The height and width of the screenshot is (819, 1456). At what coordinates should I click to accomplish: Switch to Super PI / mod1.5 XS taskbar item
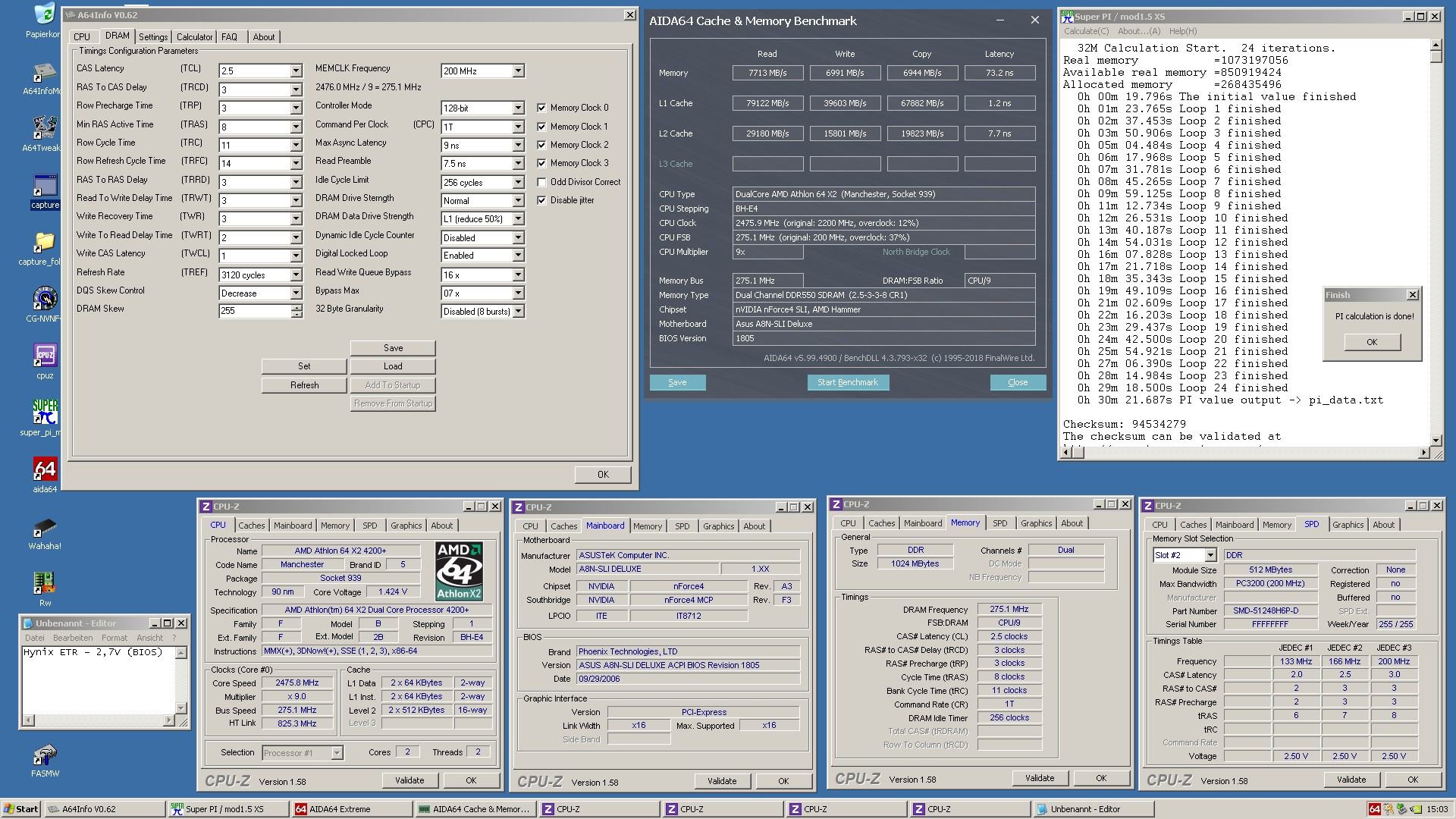tap(227, 809)
